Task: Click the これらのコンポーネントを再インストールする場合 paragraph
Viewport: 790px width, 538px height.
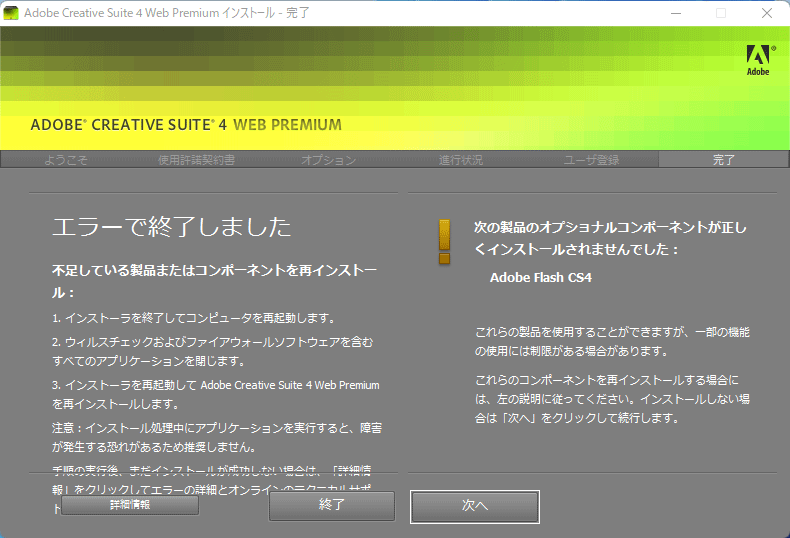Action: tap(612, 399)
